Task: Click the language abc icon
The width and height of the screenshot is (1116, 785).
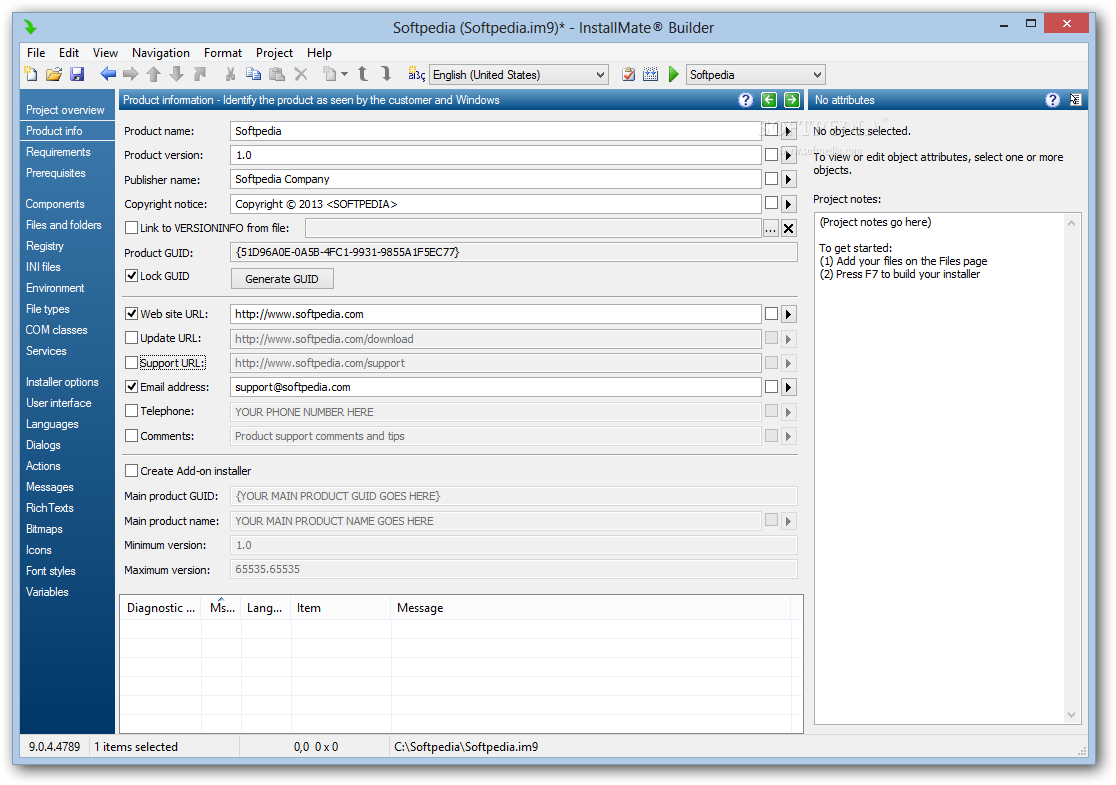Action: (416, 74)
